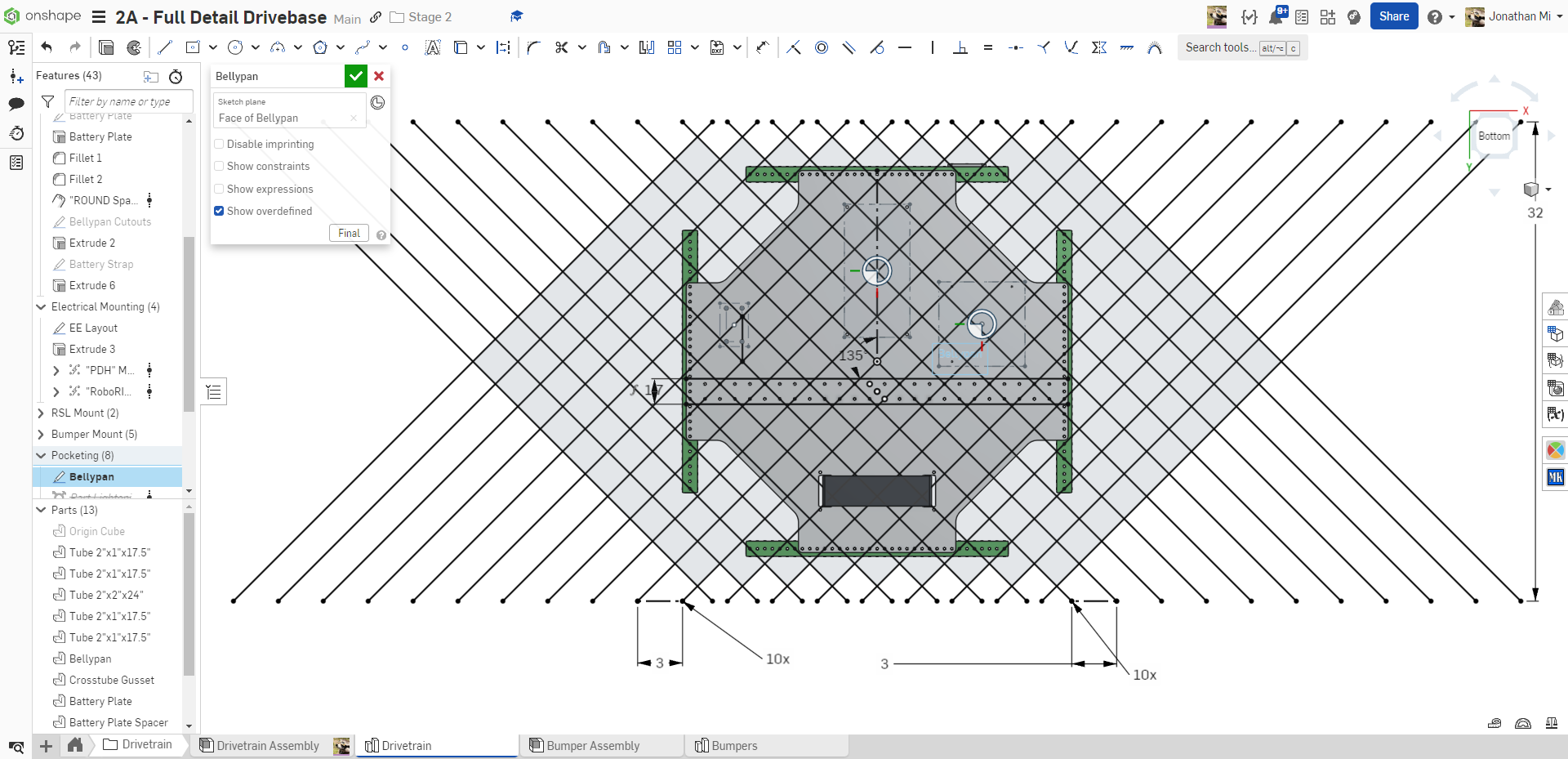
Task: Open the Drivetrain Assembly tab
Action: click(x=267, y=746)
